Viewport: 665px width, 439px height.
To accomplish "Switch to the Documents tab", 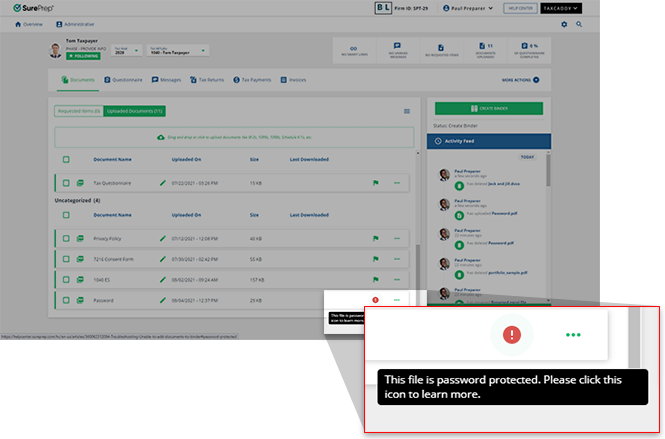I will 78,80.
